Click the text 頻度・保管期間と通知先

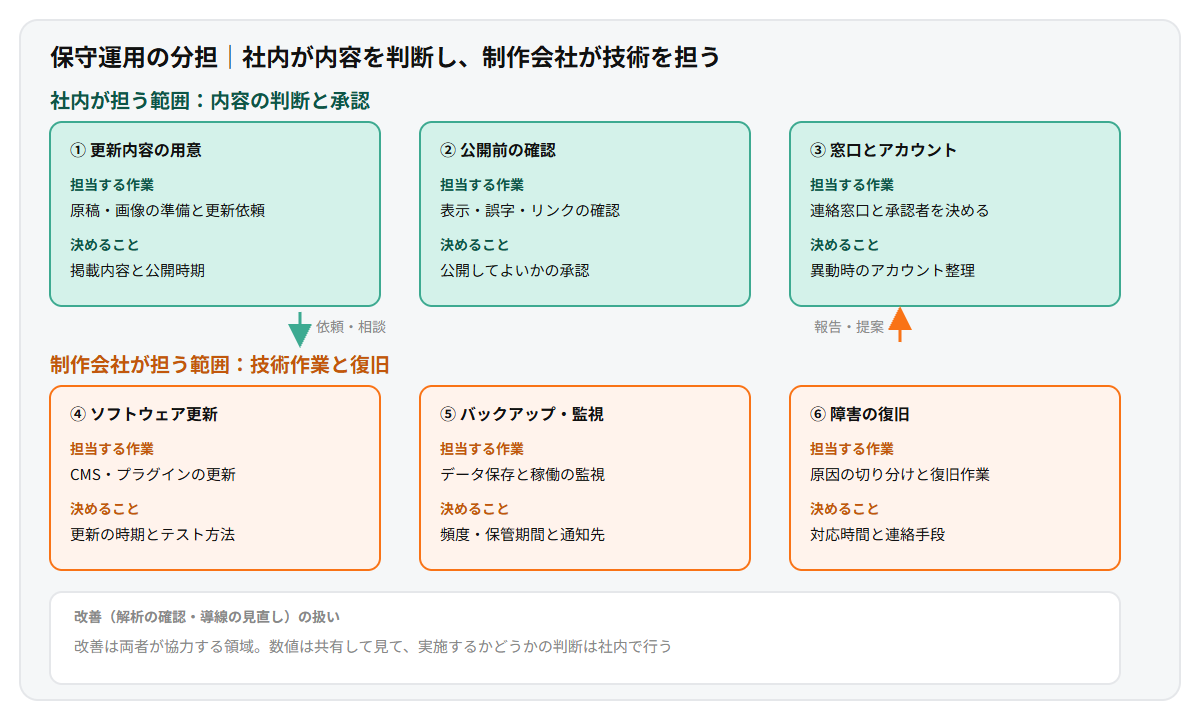coord(523,535)
